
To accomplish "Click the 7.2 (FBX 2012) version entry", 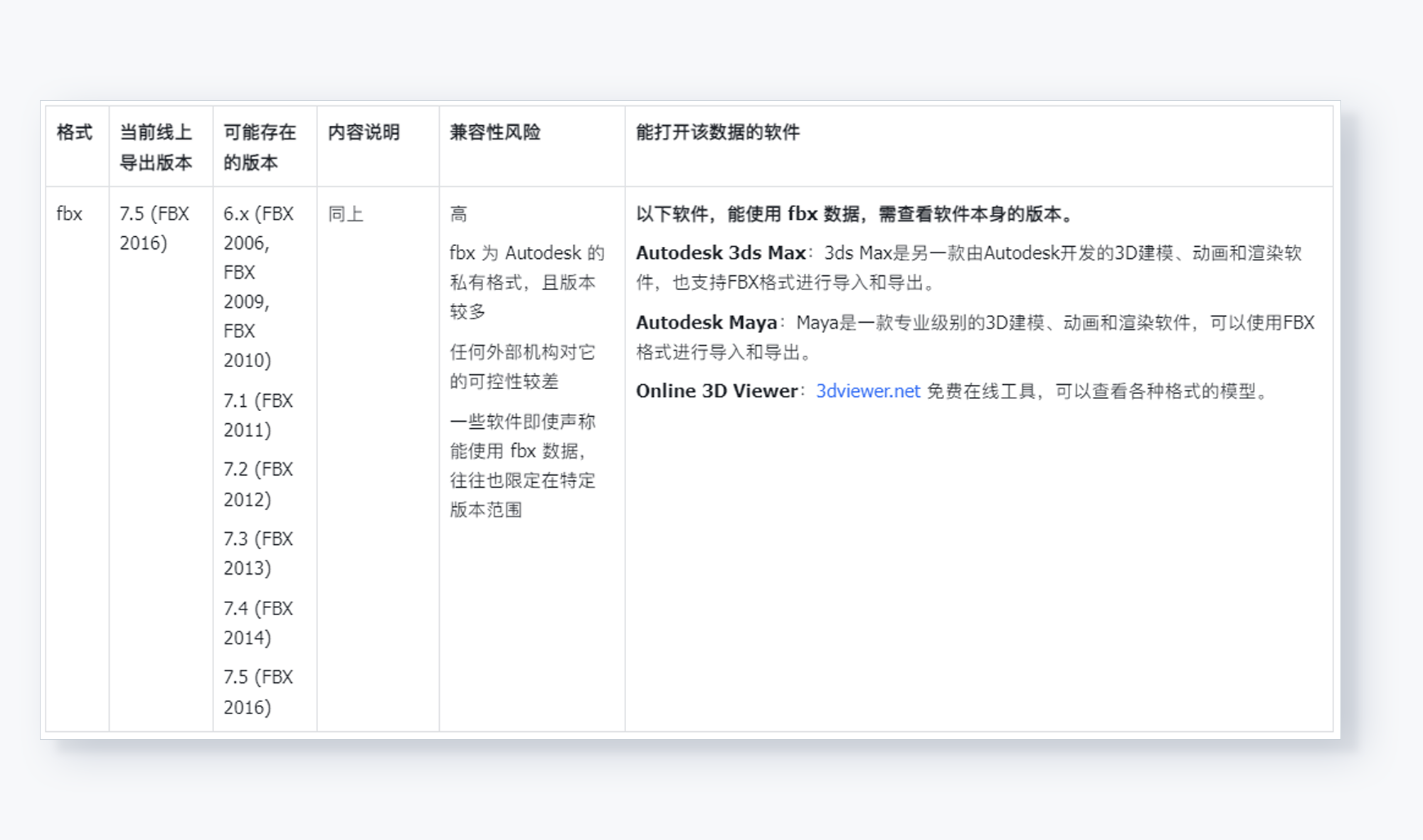I will [x=258, y=484].
